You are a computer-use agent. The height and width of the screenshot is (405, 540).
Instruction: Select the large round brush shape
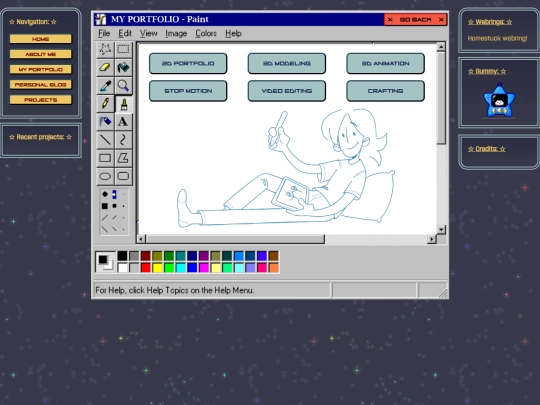coord(105,194)
